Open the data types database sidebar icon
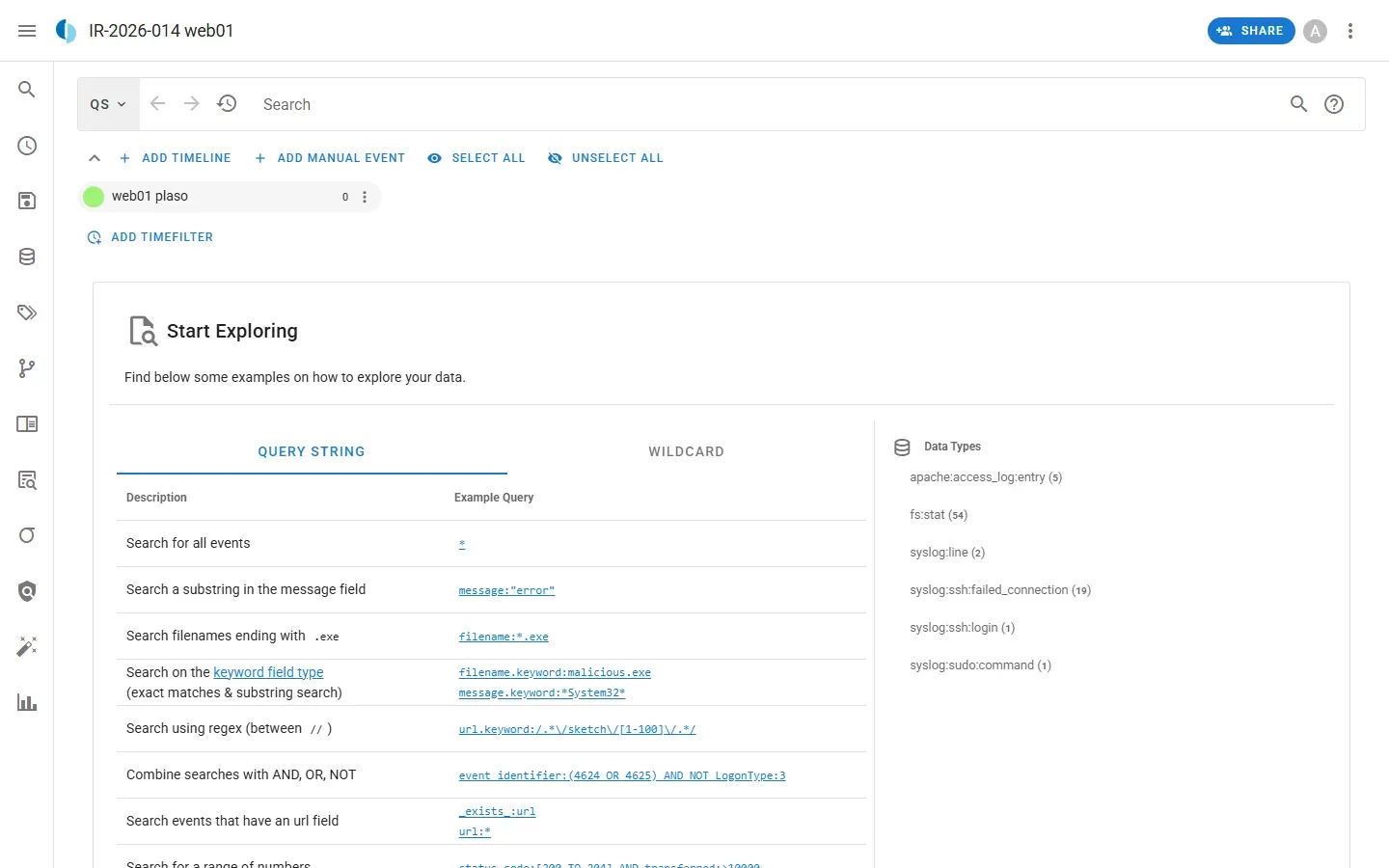The image size is (1389, 868). pos(27,257)
